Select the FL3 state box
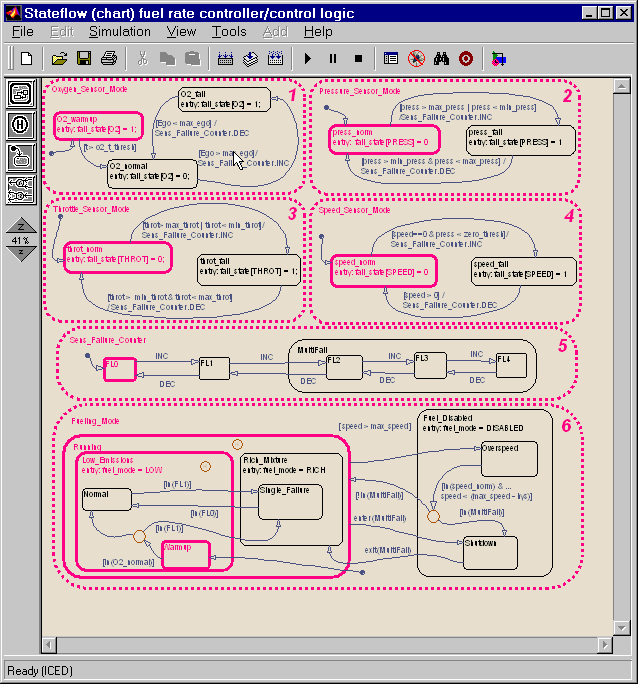The width and height of the screenshot is (638, 684). point(430,366)
